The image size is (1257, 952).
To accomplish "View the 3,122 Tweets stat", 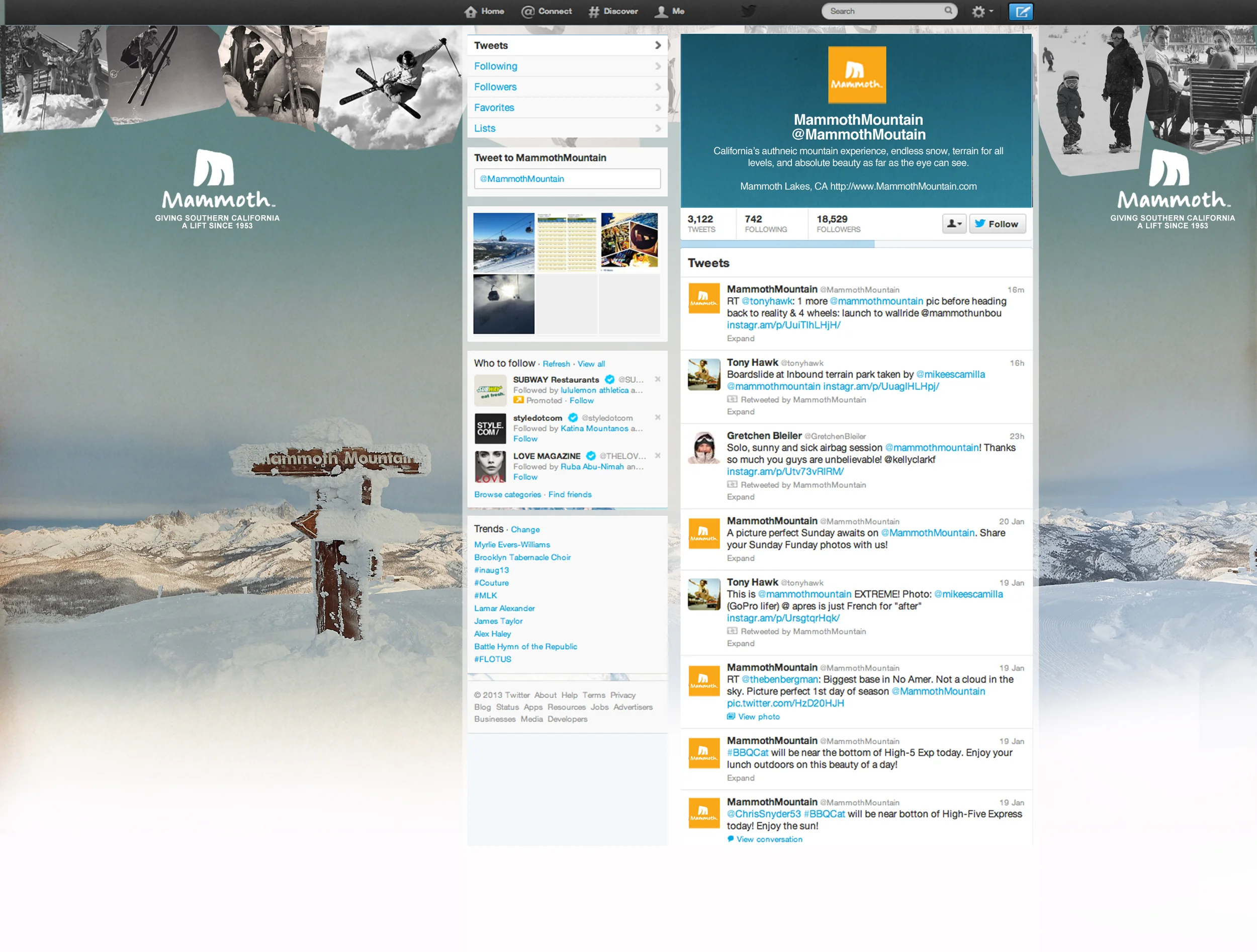I will point(701,223).
